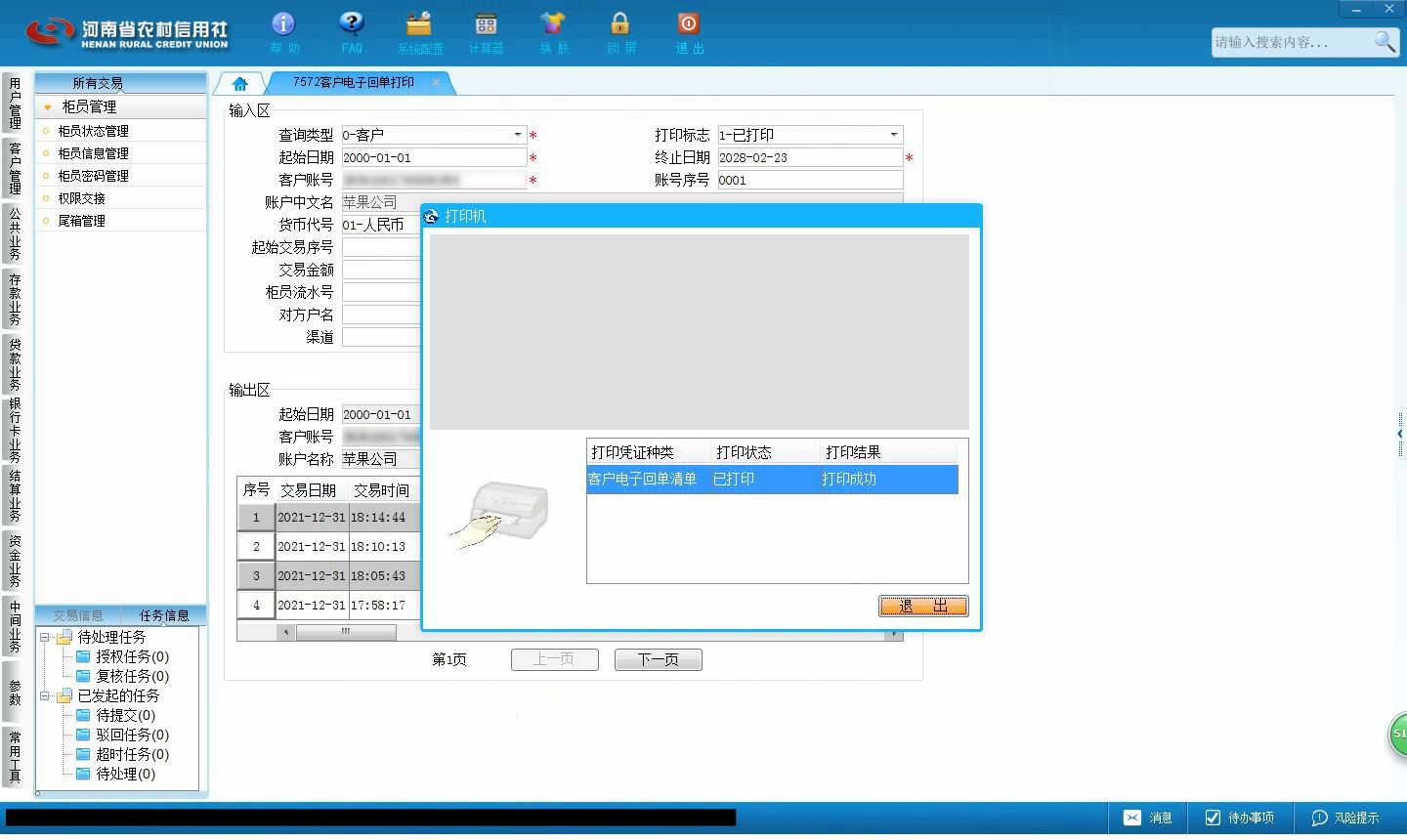1407x840 pixels.
Task: Switch to 任务信息 tab
Action: click(164, 615)
